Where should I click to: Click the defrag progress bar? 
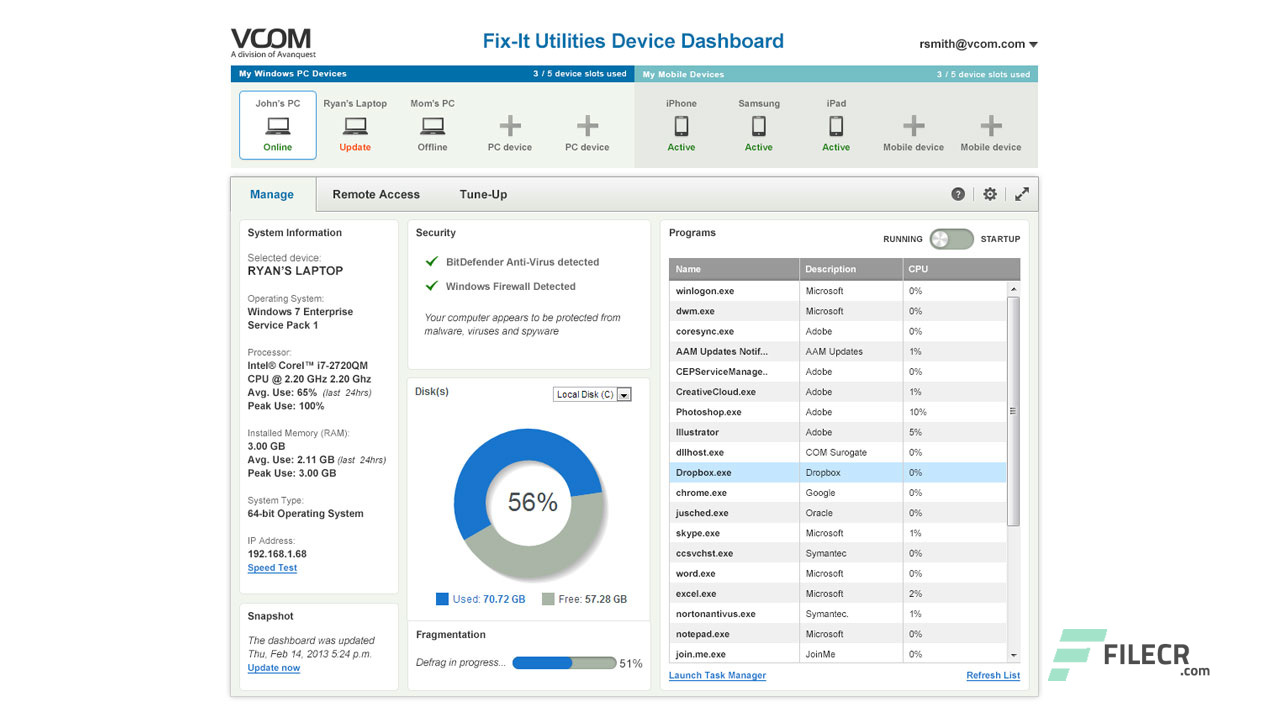tap(565, 663)
